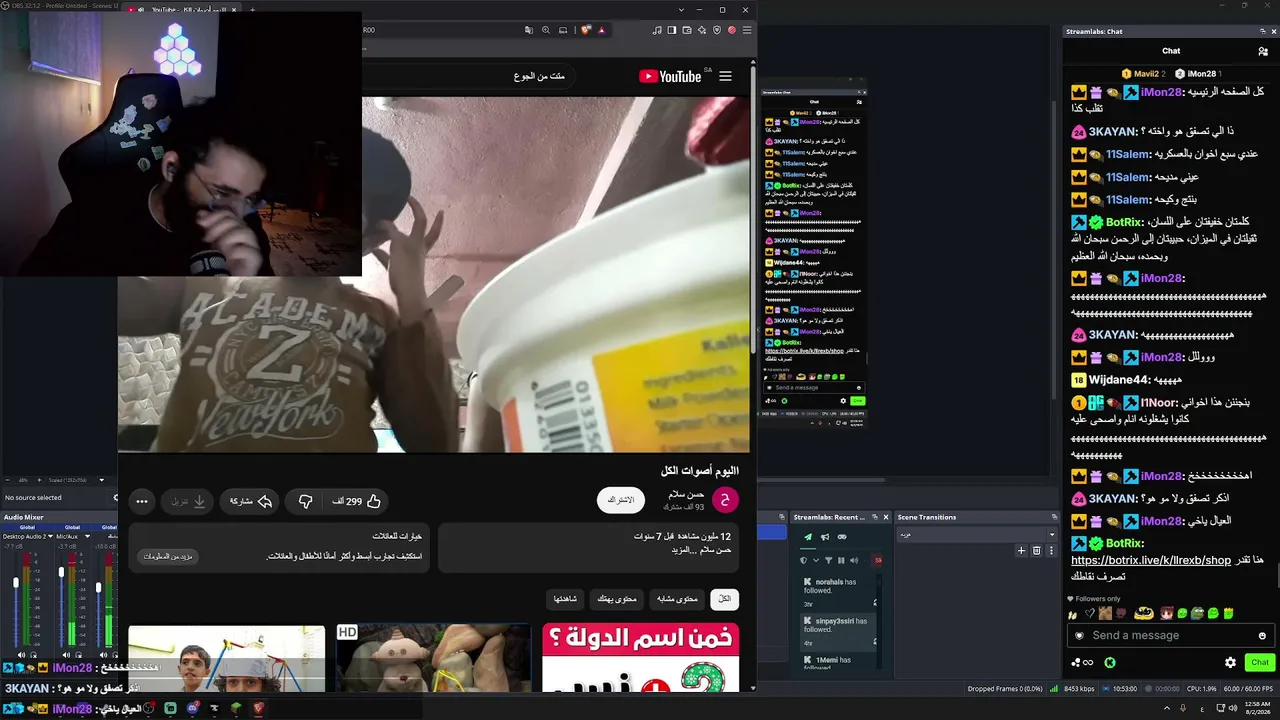This screenshot has width=1280, height=720.
Task: Open the Brave Wallet icon
Action: point(687,30)
